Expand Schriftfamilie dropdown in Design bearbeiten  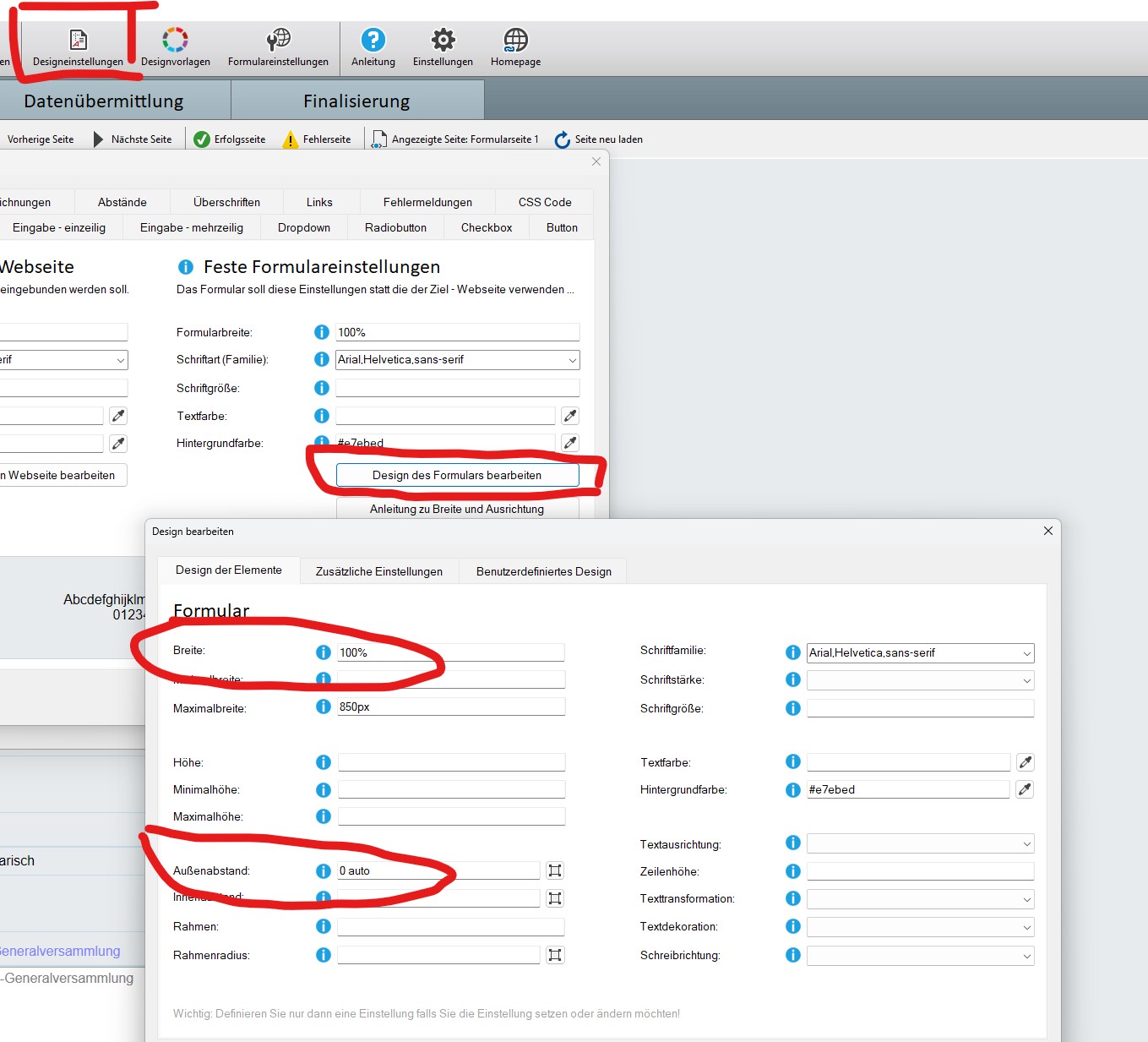(x=1026, y=653)
